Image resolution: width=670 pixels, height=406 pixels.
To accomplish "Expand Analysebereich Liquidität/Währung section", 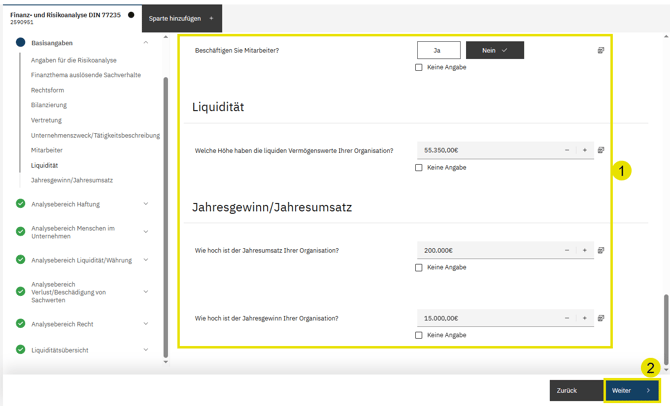I will 146,260.
